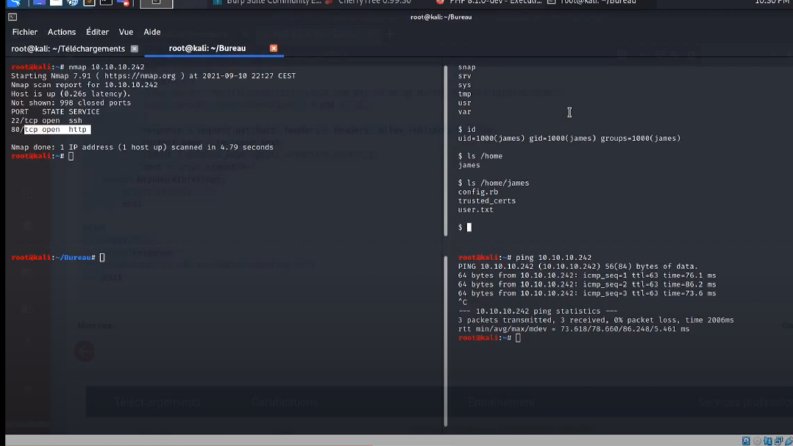Switch to the root@kali: ~/Téléchargements tab

pos(68,49)
